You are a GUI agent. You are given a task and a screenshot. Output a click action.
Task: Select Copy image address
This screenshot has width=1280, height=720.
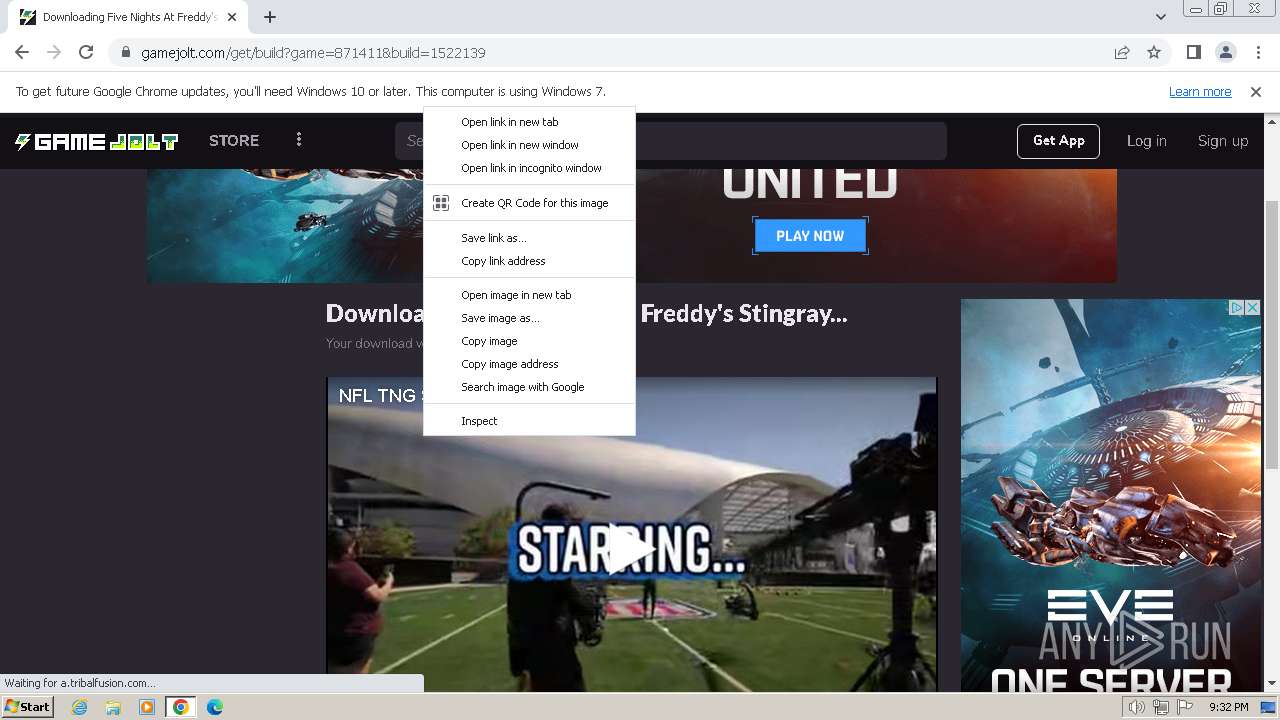pos(529,364)
